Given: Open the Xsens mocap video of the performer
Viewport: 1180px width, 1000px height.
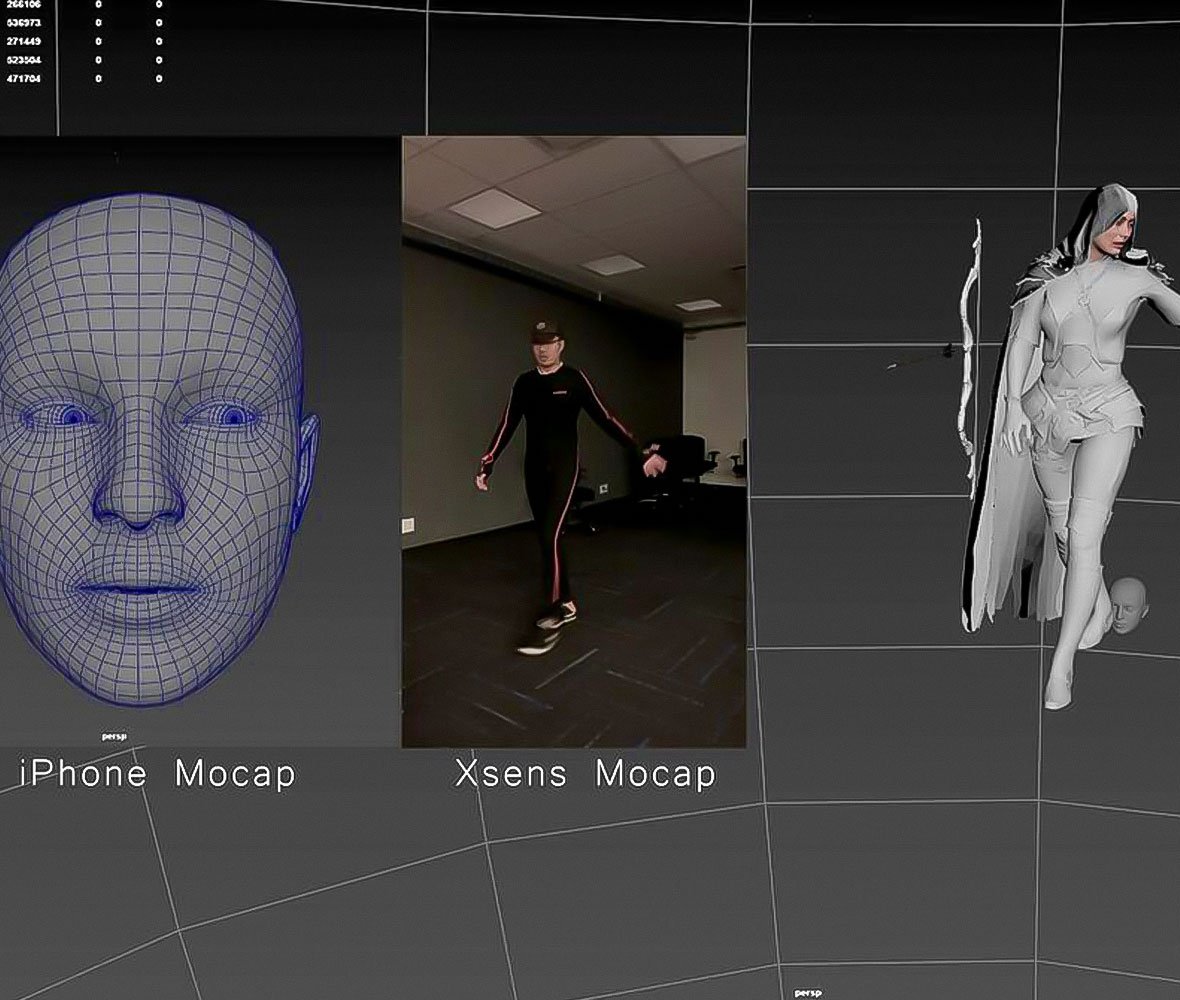Looking at the screenshot, I should click(573, 442).
